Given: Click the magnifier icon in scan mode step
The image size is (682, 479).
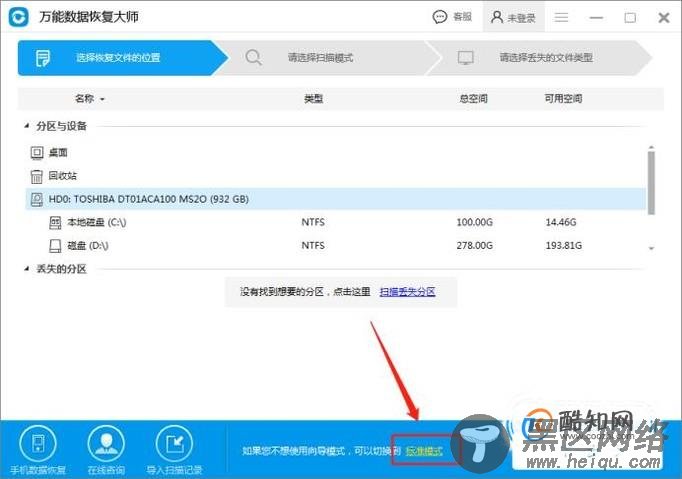Looking at the screenshot, I should (253, 57).
